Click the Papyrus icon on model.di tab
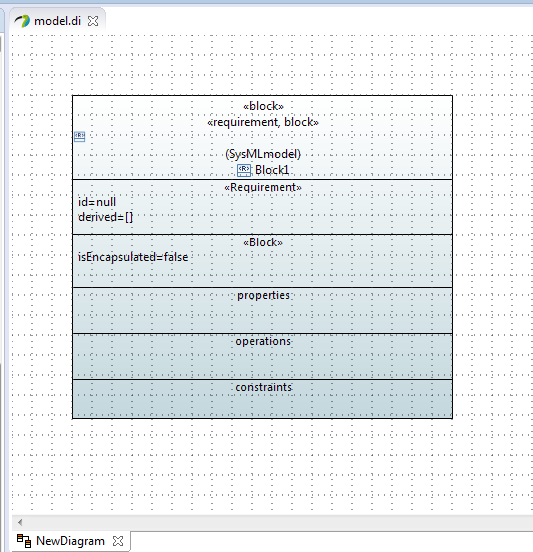 (x=22, y=21)
